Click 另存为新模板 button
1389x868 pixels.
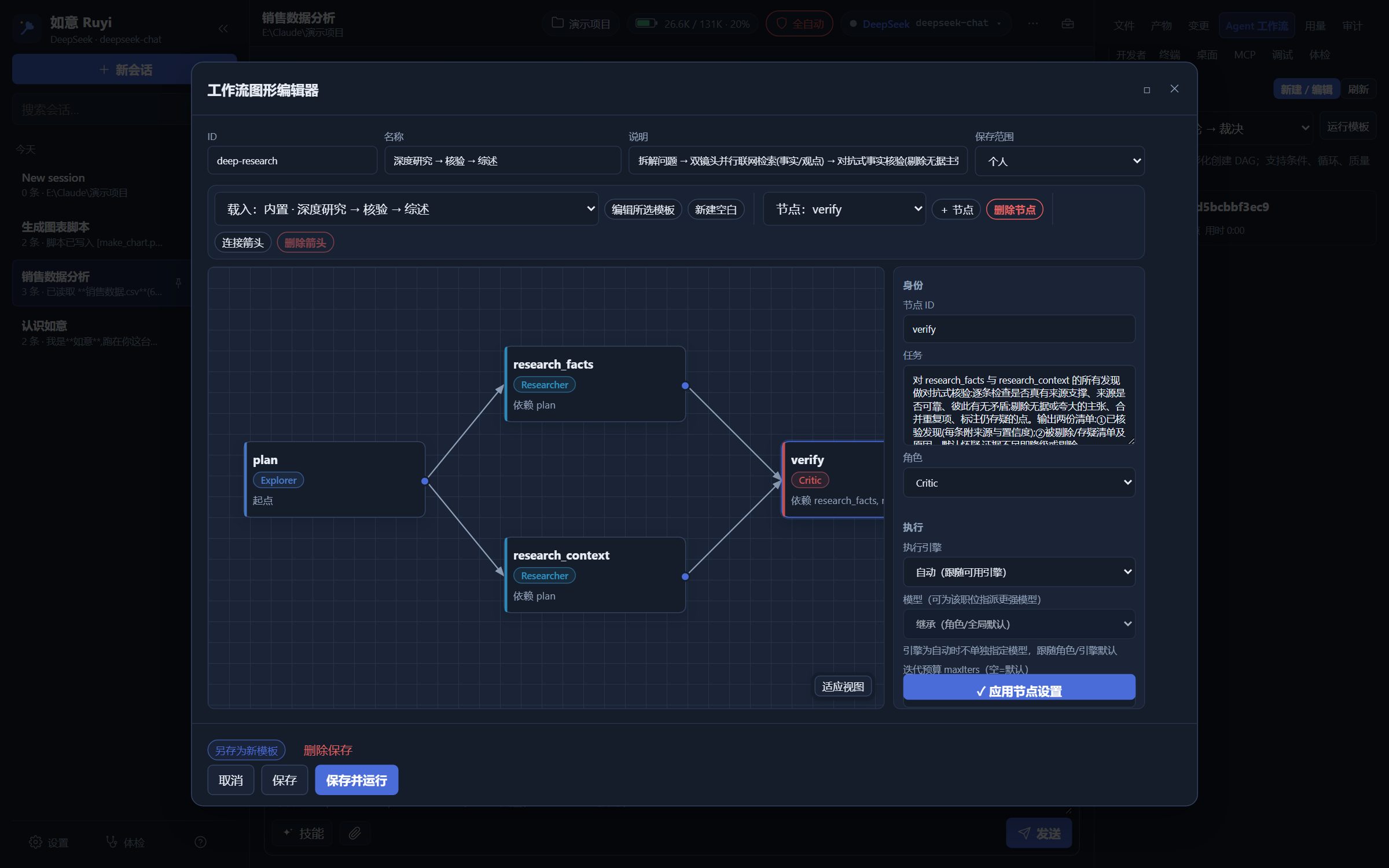[247, 751]
